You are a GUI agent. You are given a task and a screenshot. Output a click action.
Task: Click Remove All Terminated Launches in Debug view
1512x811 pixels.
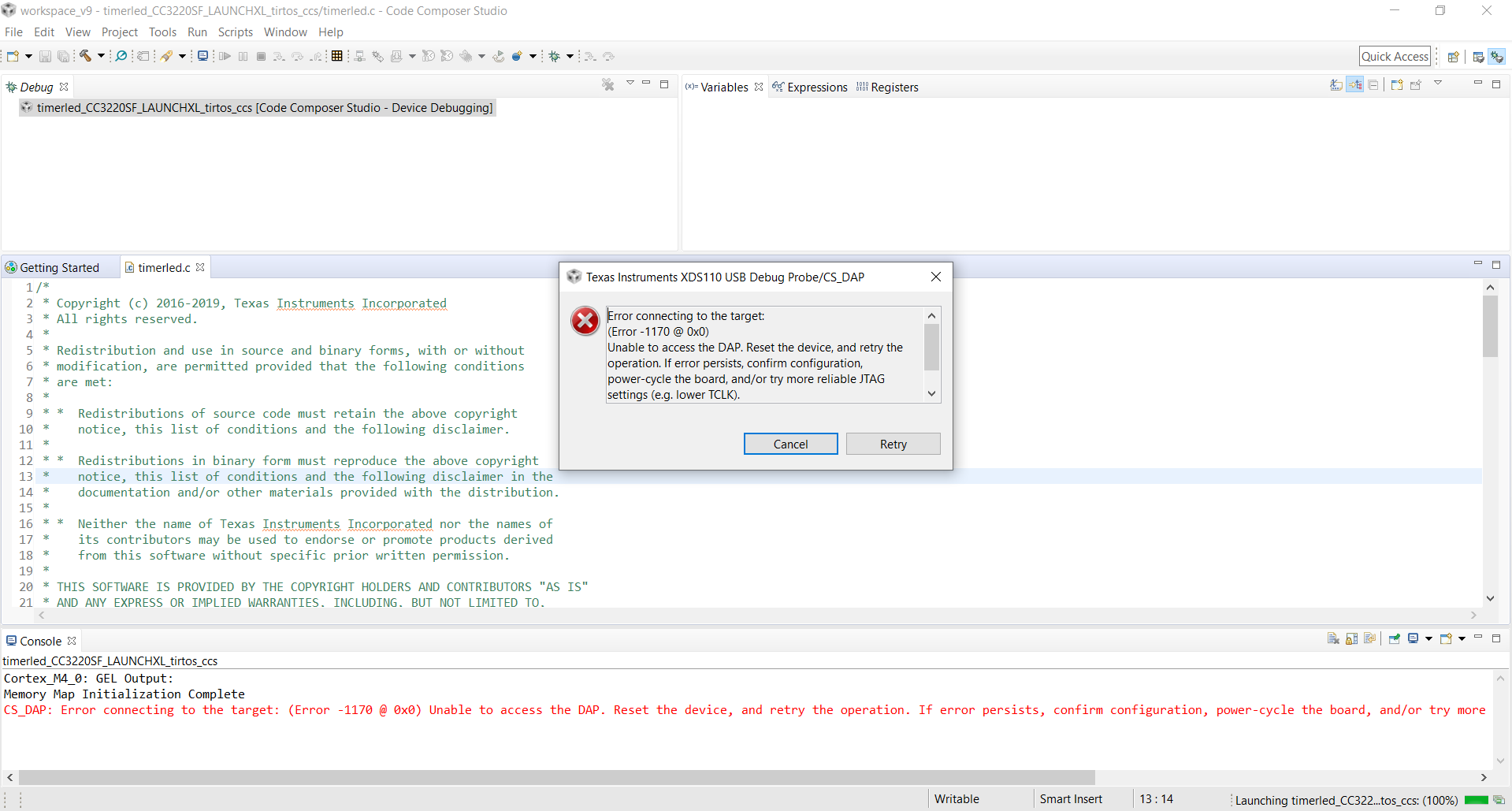(x=607, y=84)
